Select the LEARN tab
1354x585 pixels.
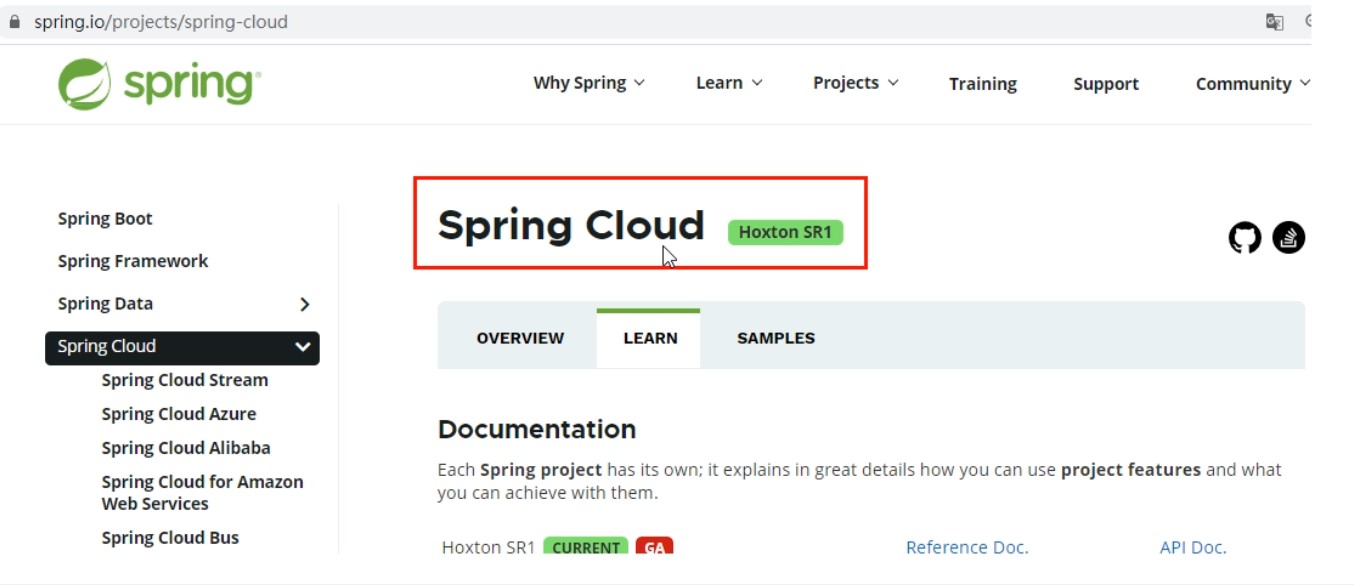650,338
